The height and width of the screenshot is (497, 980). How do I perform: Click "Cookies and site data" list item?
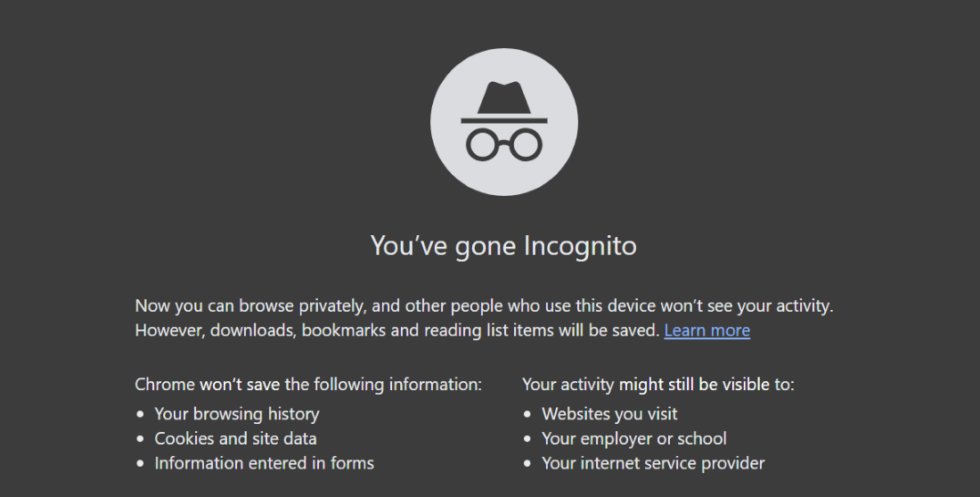coord(235,438)
